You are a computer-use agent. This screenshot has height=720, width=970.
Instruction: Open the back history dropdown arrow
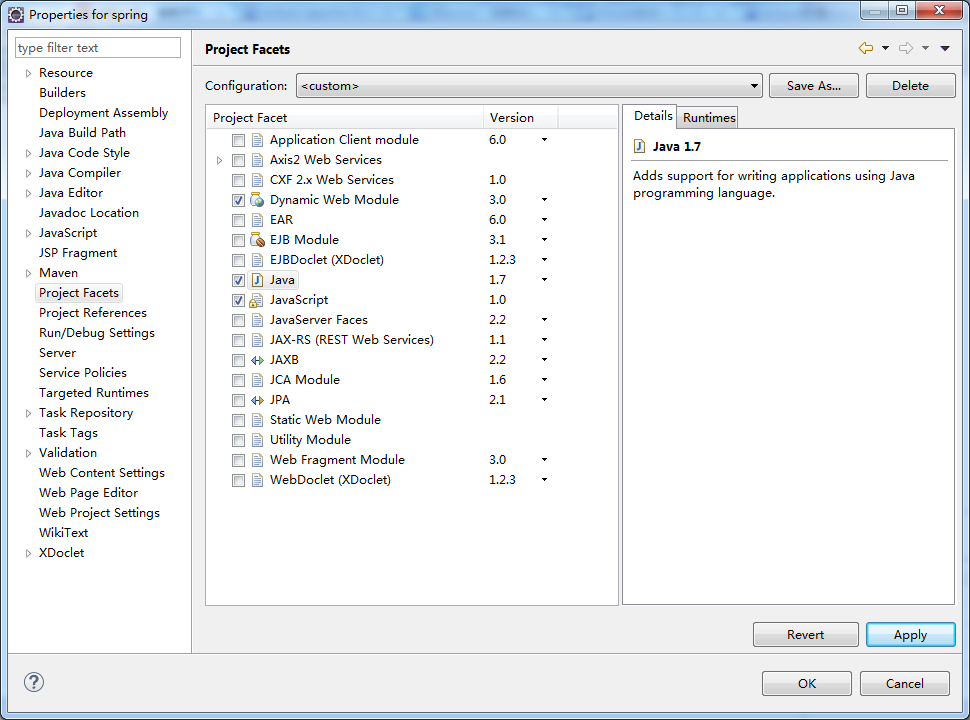tap(885, 48)
